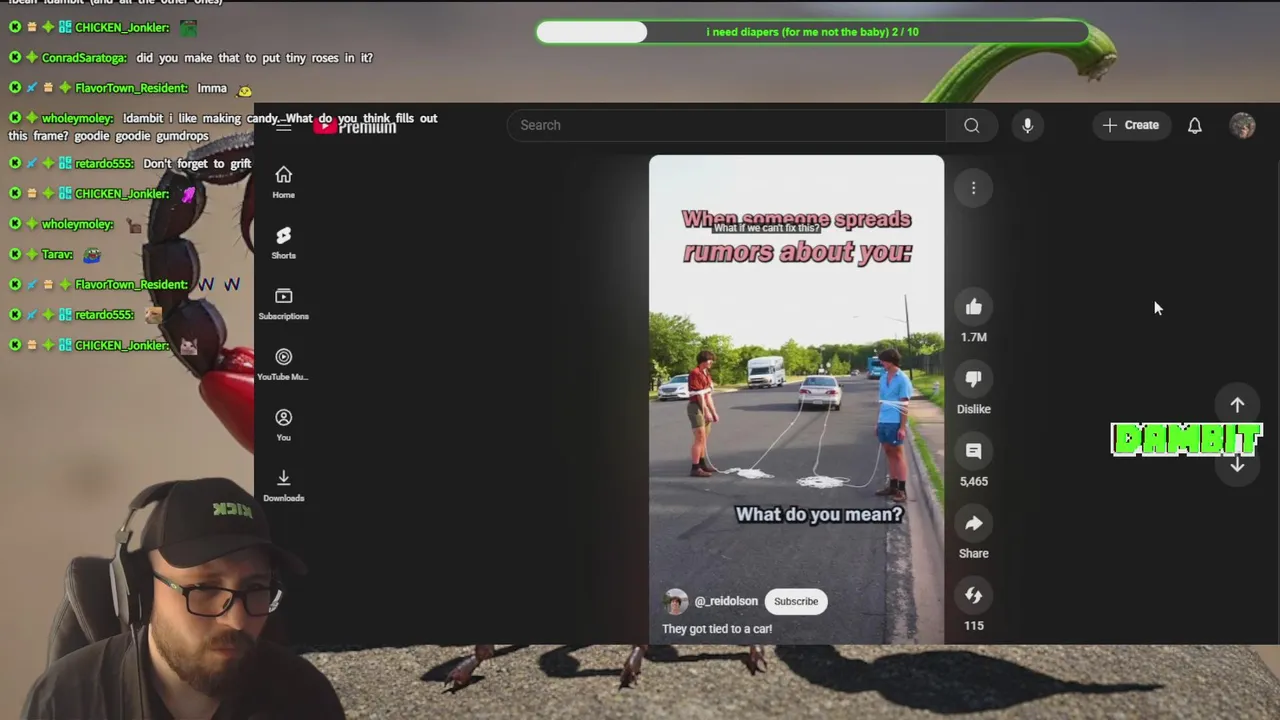Viewport: 1280px width, 720px height.
Task: Click the @_reidolson channel avatar
Action: (676, 601)
